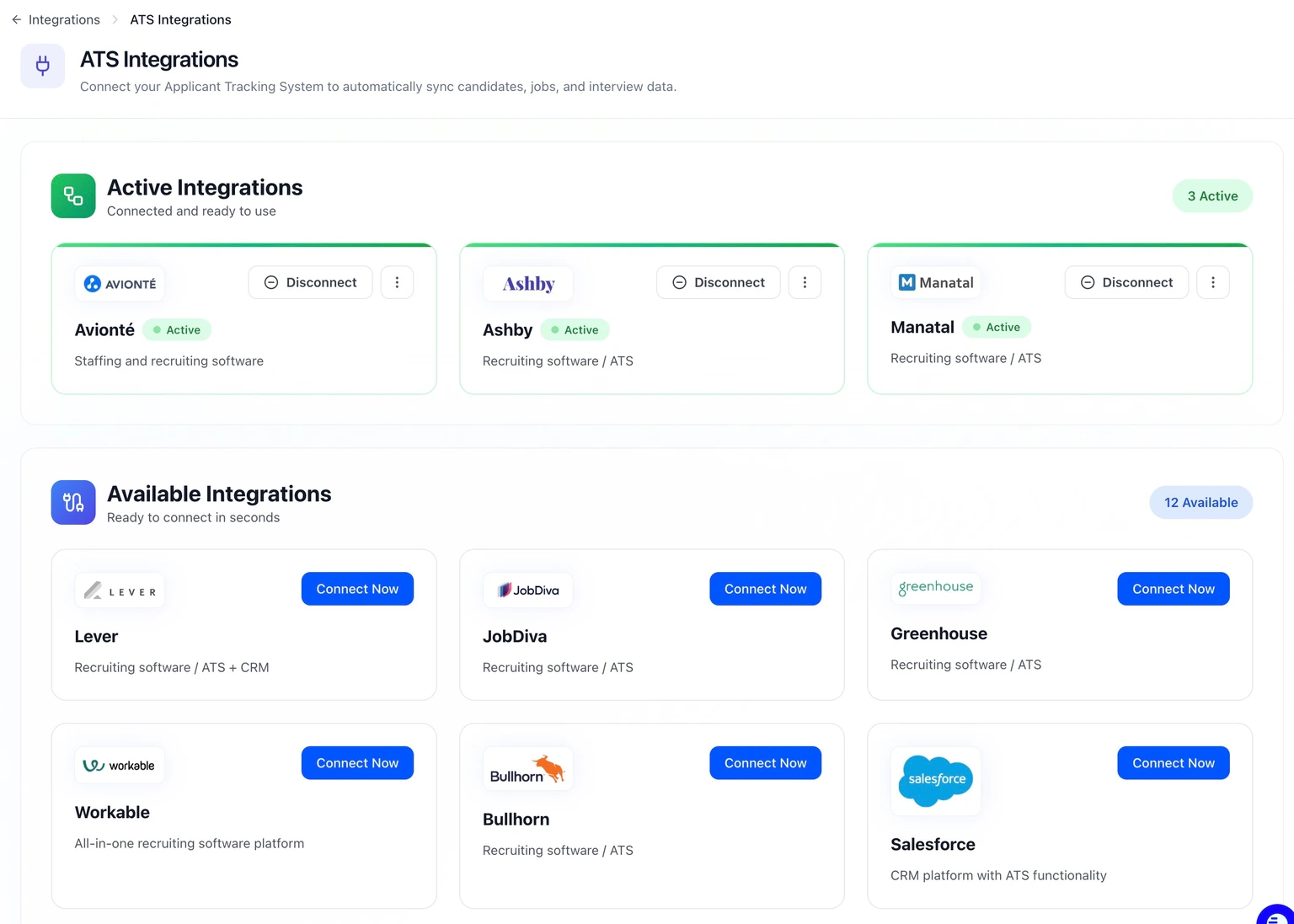1294x924 pixels.
Task: Click the ATS Integrations breadcrumb item
Action: [180, 19]
